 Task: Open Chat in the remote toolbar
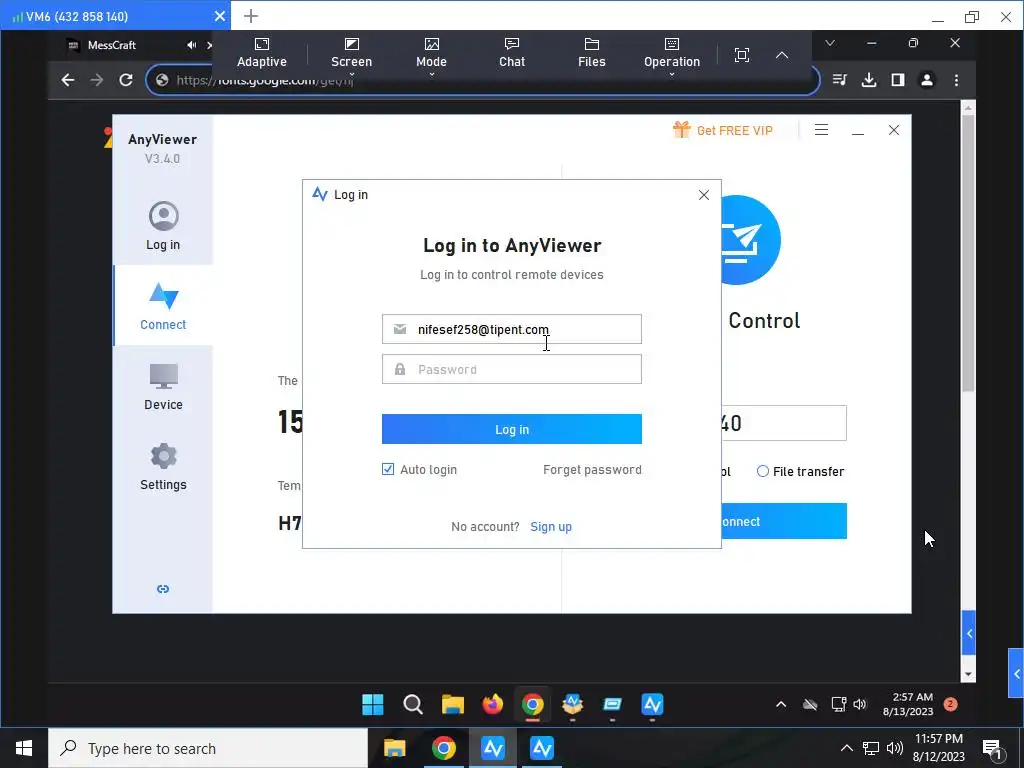click(512, 53)
